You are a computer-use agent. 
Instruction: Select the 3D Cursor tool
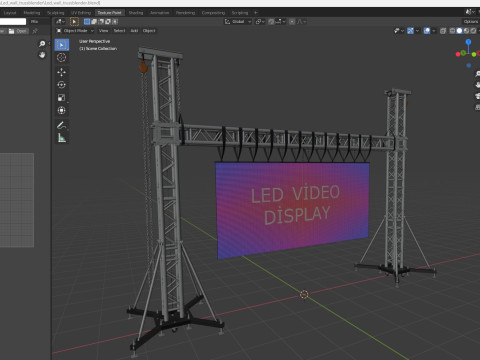point(62,57)
